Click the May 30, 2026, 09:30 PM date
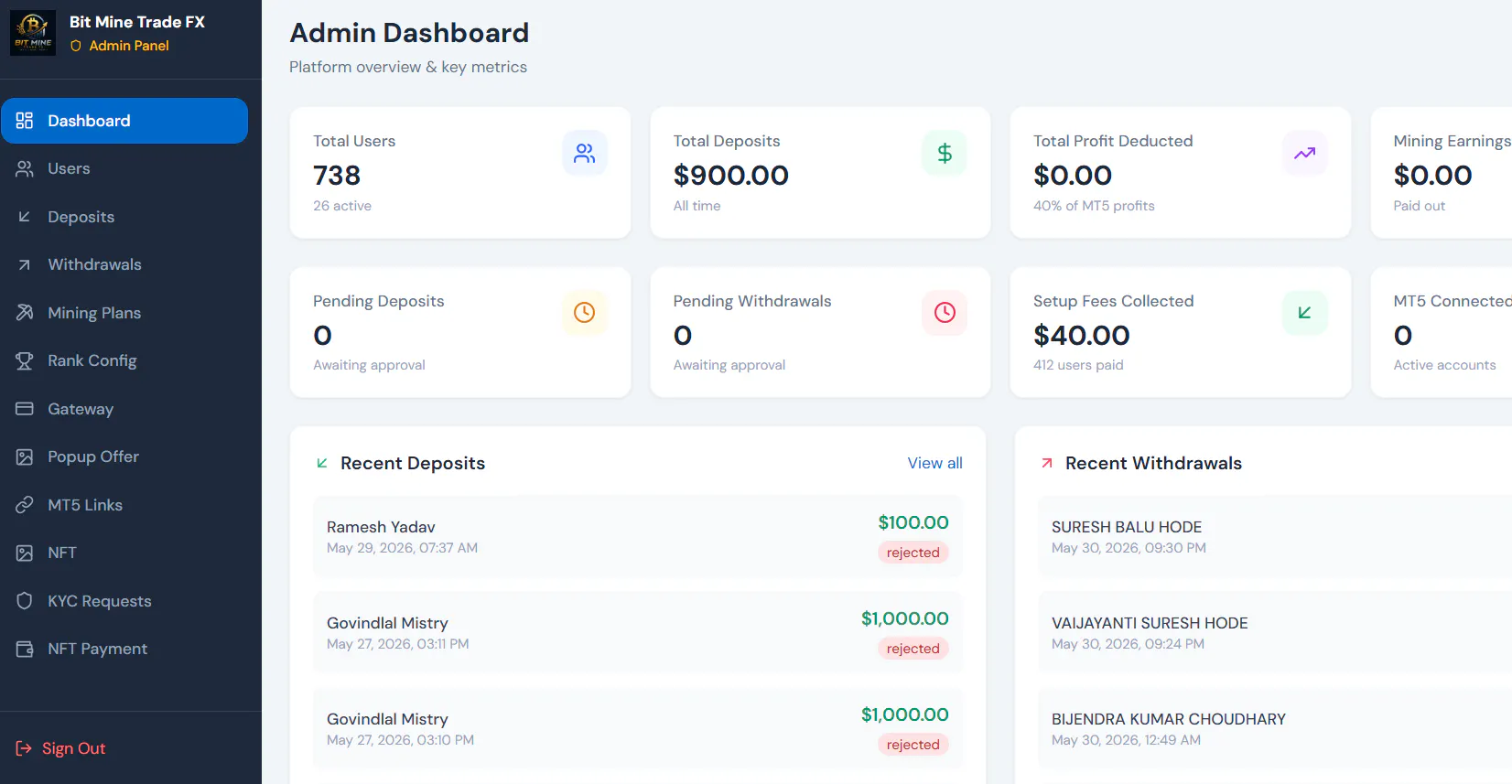Image resolution: width=1512 pixels, height=784 pixels. (1129, 548)
